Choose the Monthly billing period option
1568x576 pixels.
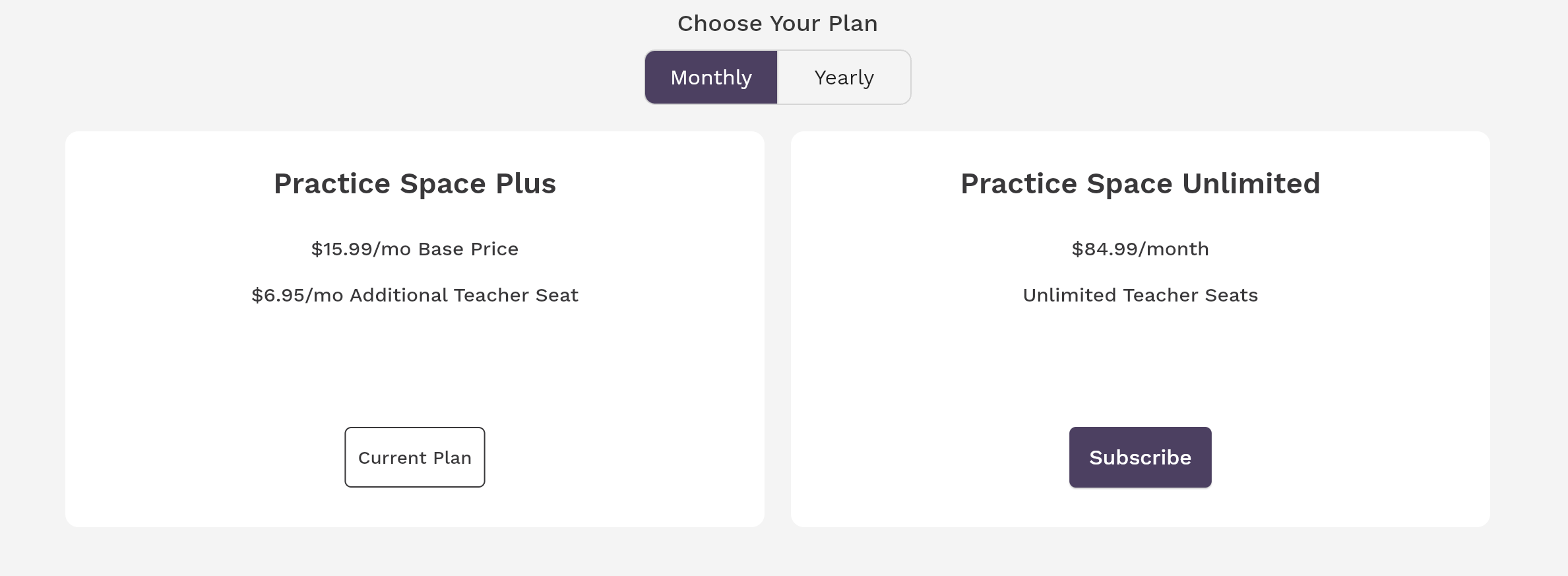(x=711, y=77)
